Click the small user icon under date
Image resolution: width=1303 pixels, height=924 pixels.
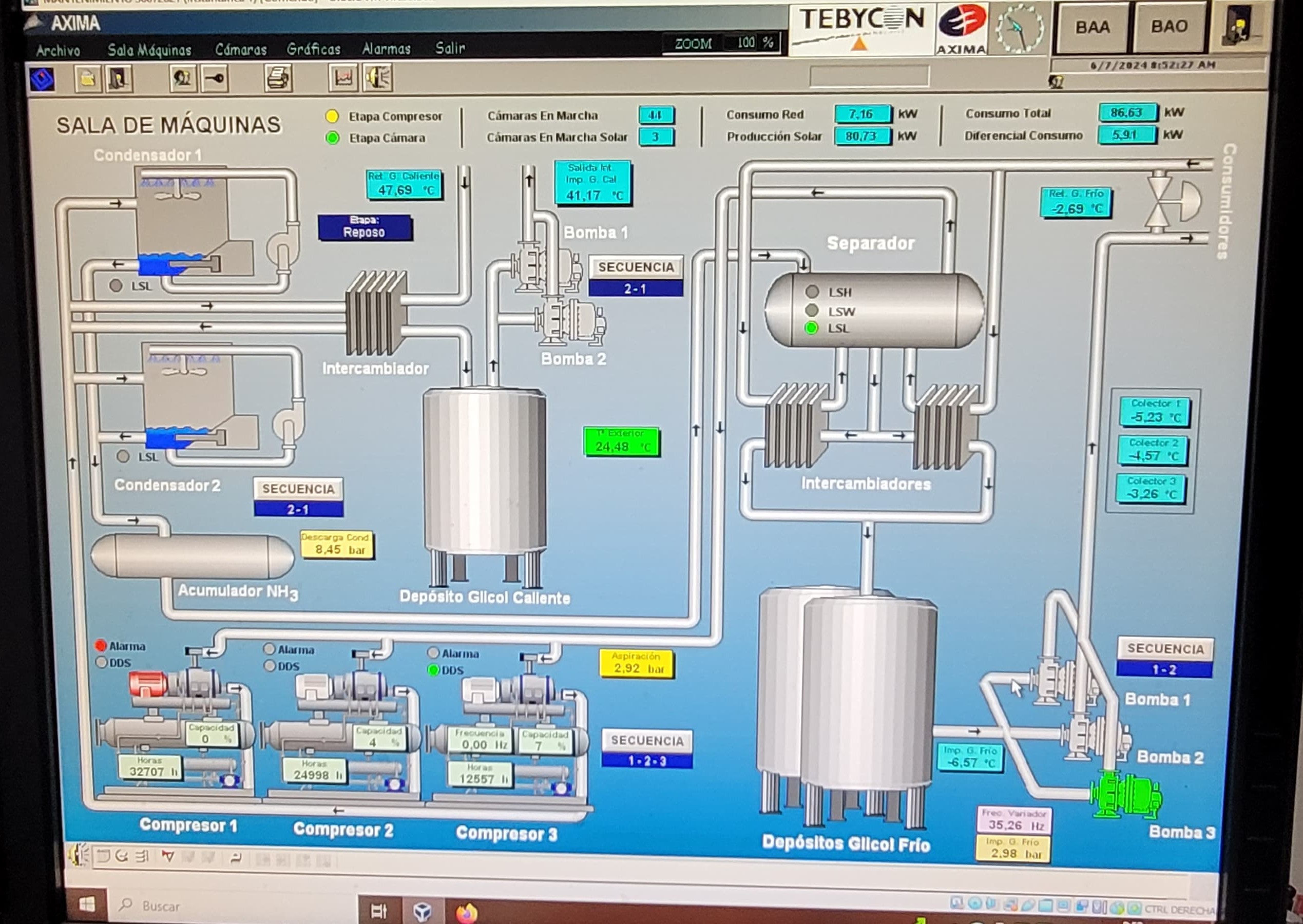click(x=1056, y=82)
